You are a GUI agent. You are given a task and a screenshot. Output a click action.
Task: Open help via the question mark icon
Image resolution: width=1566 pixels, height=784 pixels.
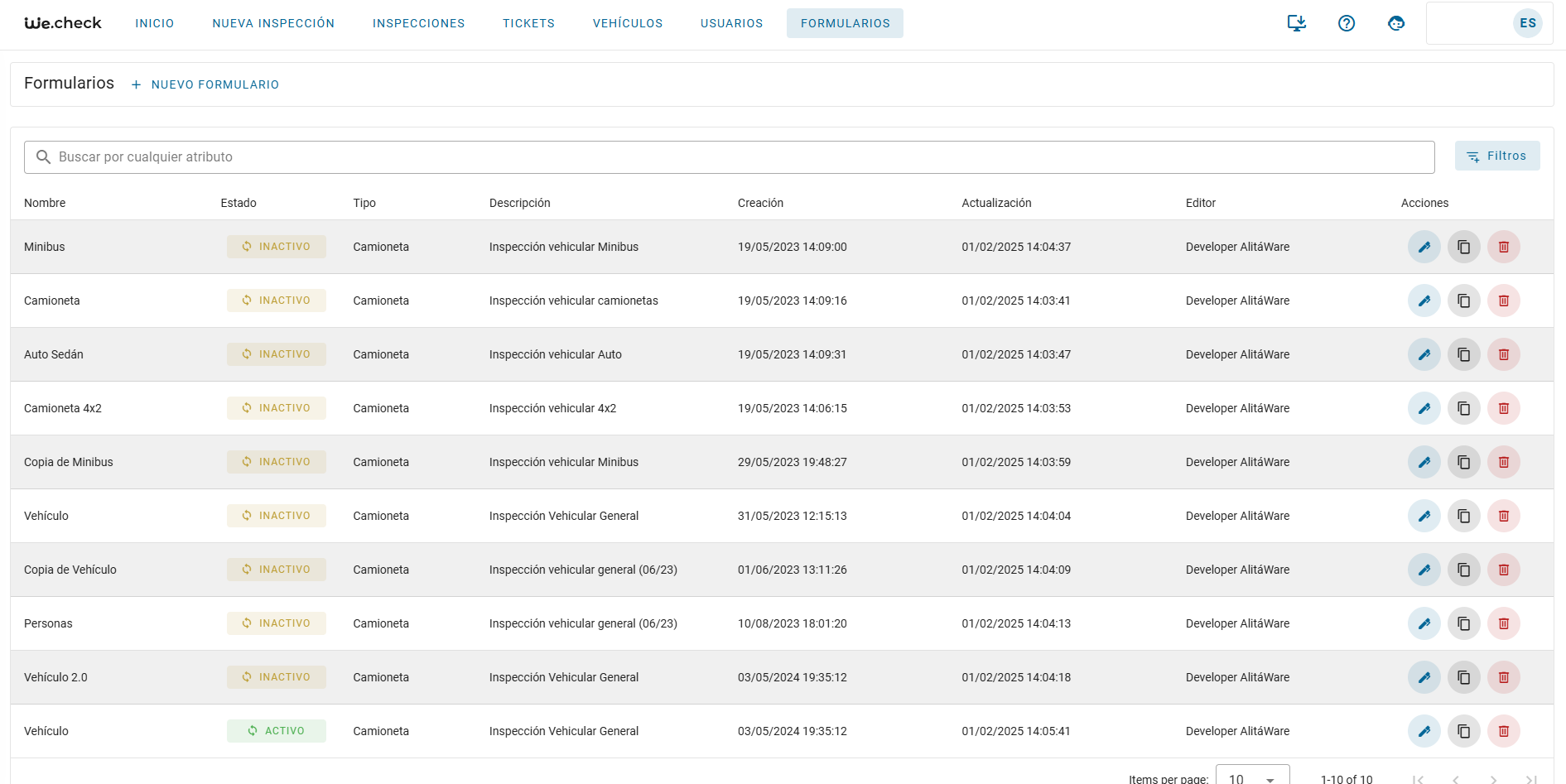[1346, 23]
